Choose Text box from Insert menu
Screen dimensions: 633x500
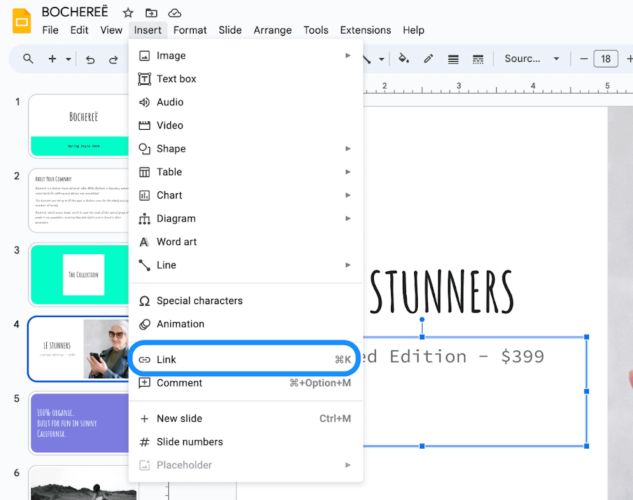(245, 79)
